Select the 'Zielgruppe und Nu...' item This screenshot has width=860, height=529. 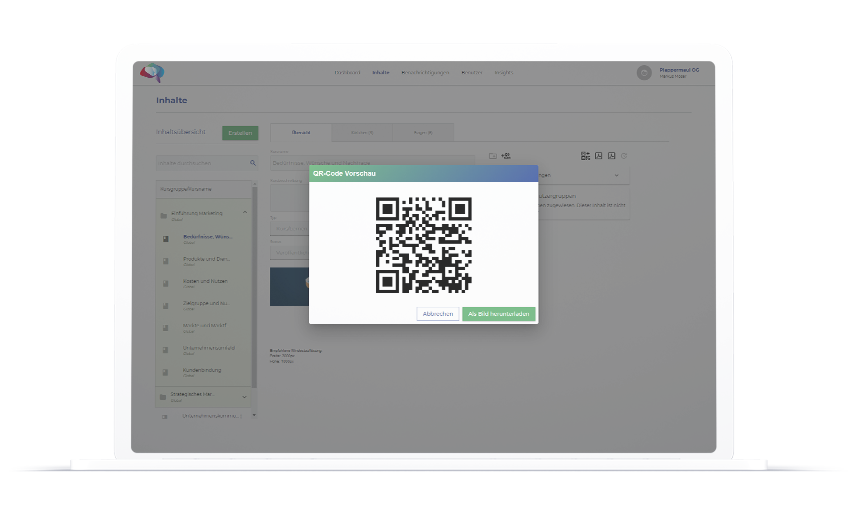click(206, 303)
